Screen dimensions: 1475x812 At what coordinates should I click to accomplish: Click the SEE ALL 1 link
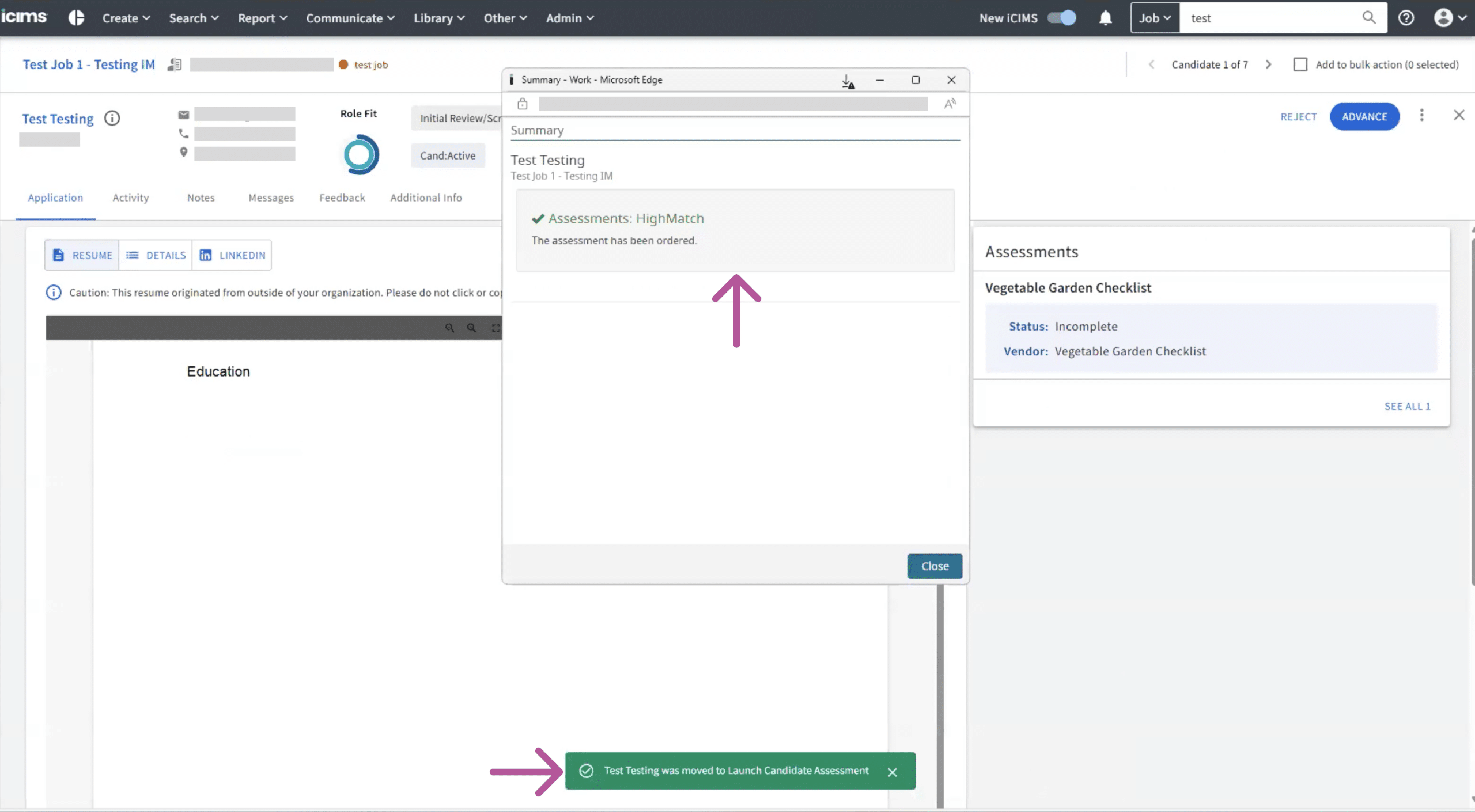point(1406,407)
